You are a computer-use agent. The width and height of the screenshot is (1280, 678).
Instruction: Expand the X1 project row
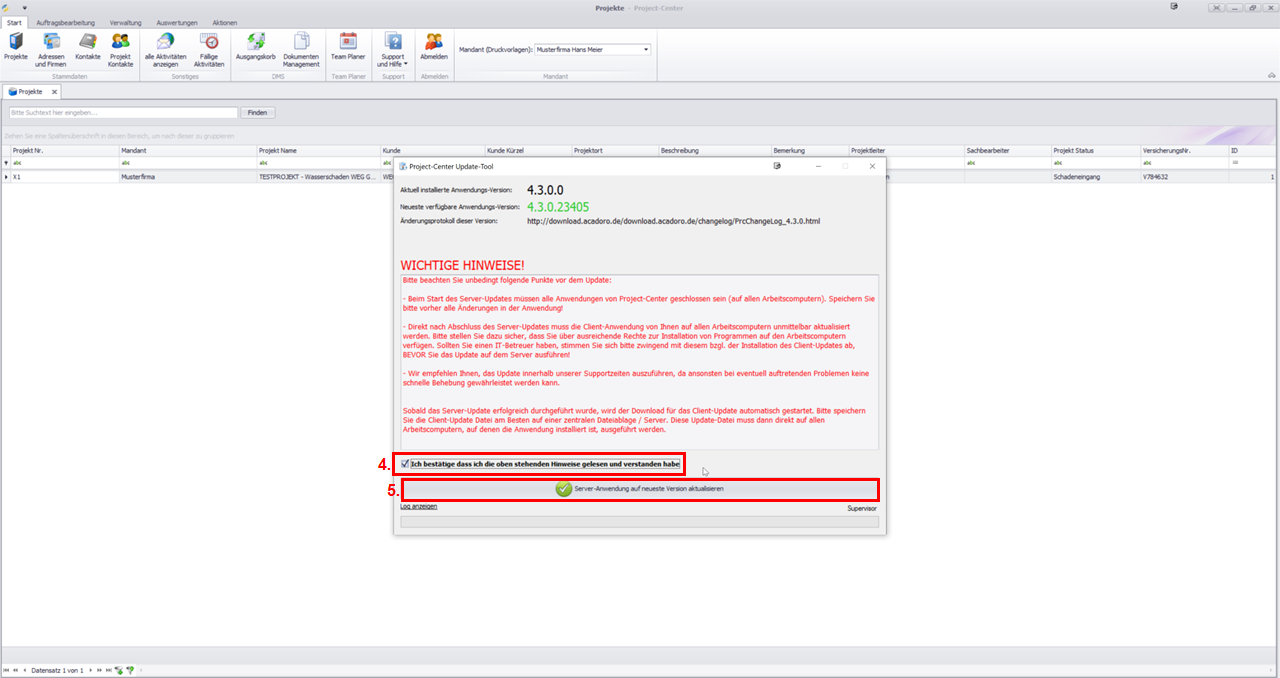(7, 177)
